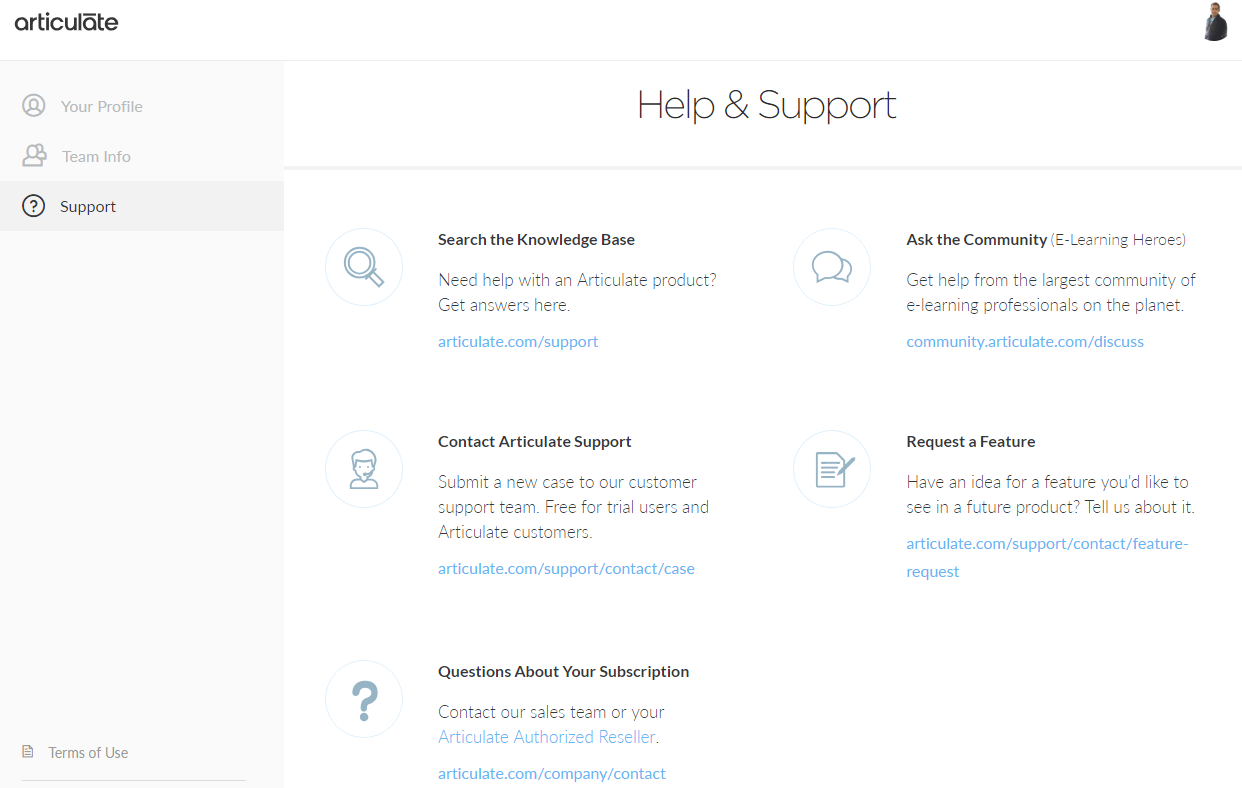Click text 'Contact our sales team or your'

(551, 712)
